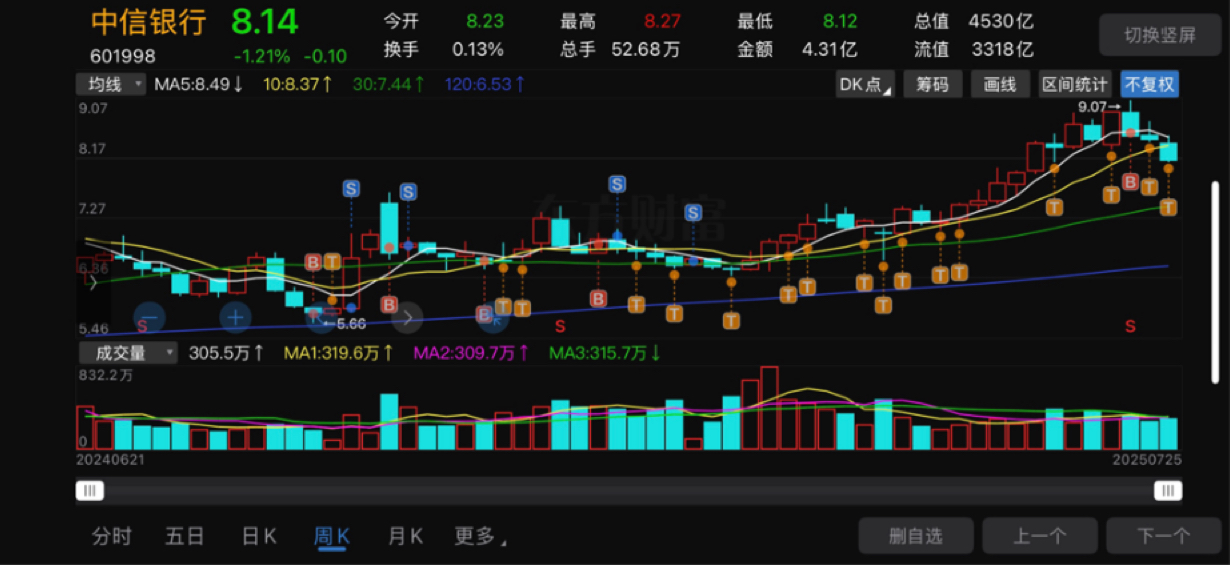The image size is (1230, 565).
Task: Go to previous stock with 上一个
Action: 1040,537
